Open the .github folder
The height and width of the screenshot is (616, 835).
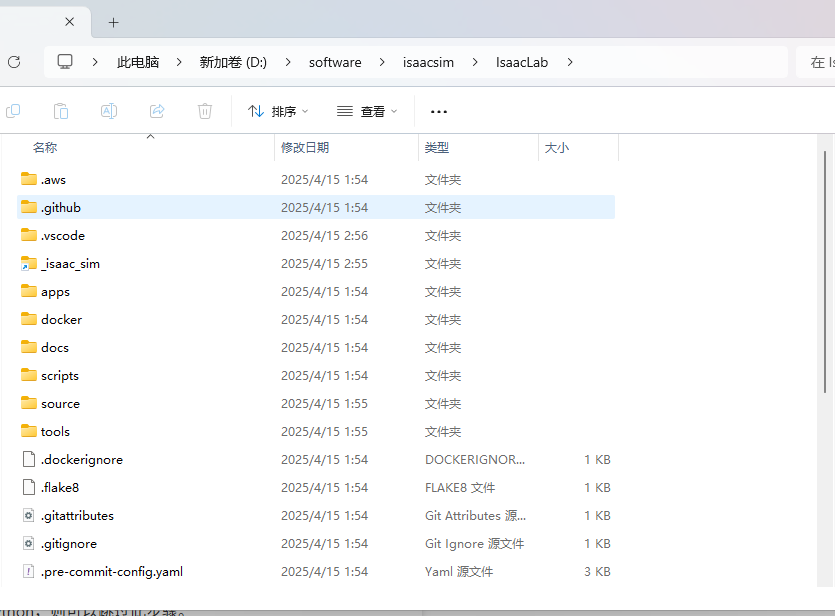point(63,207)
